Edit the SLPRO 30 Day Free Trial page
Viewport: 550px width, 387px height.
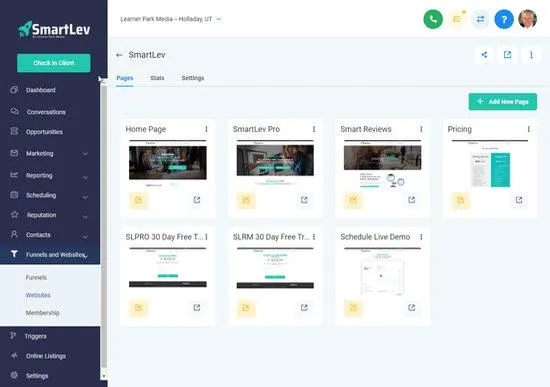tap(139, 308)
